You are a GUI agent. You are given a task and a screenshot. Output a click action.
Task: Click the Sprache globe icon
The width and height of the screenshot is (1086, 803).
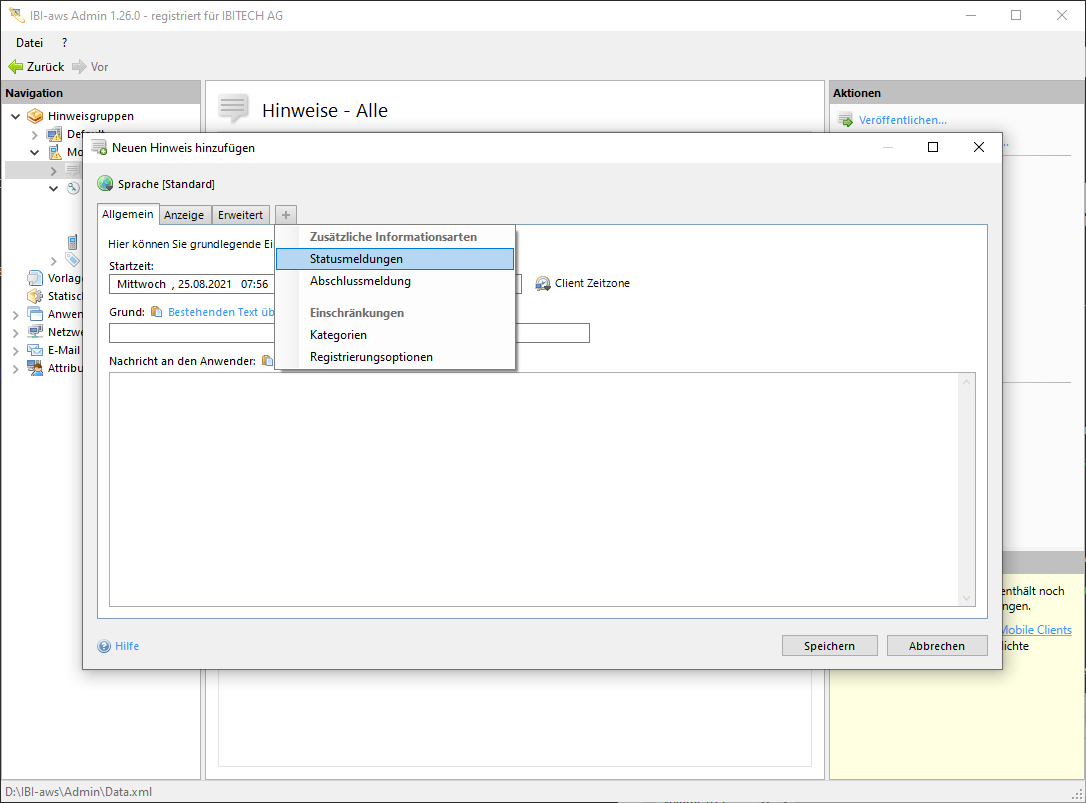point(105,184)
